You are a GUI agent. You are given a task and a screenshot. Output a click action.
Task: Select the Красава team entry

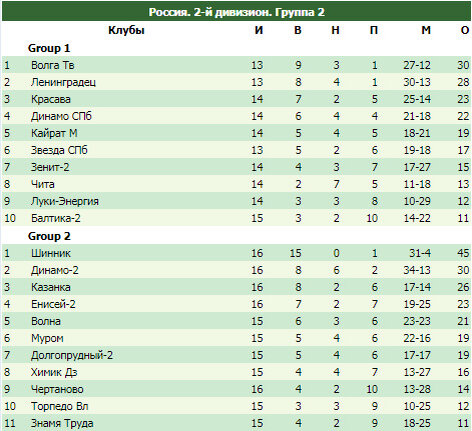[x=51, y=99]
